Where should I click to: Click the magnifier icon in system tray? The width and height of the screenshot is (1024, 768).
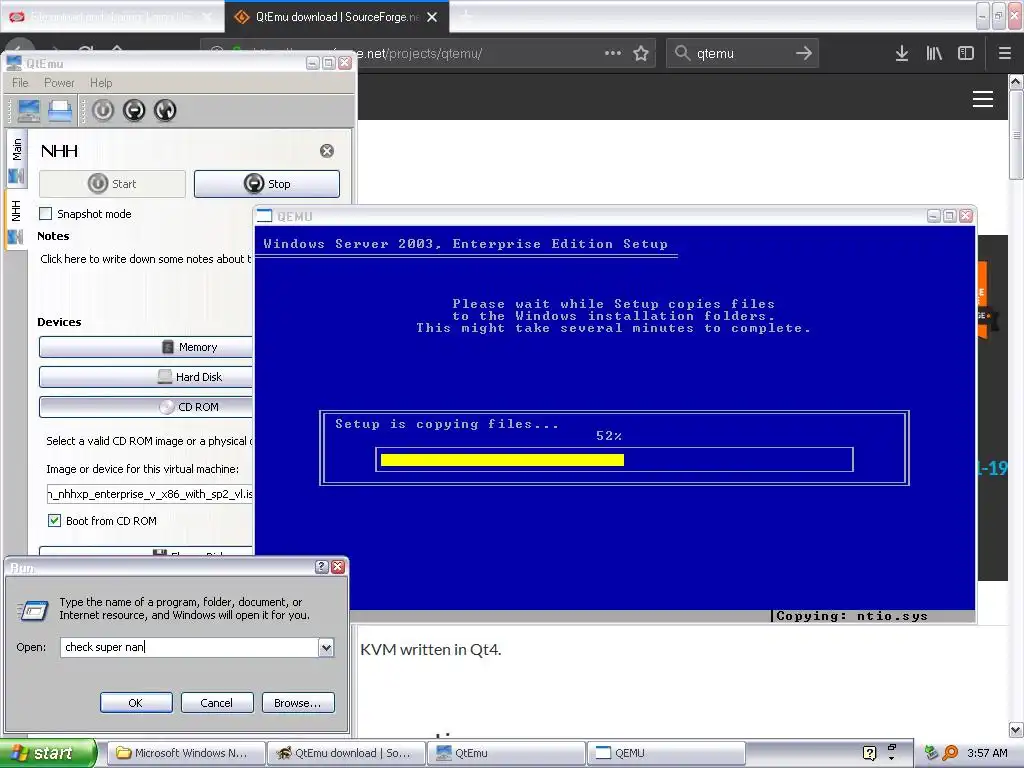pos(950,753)
